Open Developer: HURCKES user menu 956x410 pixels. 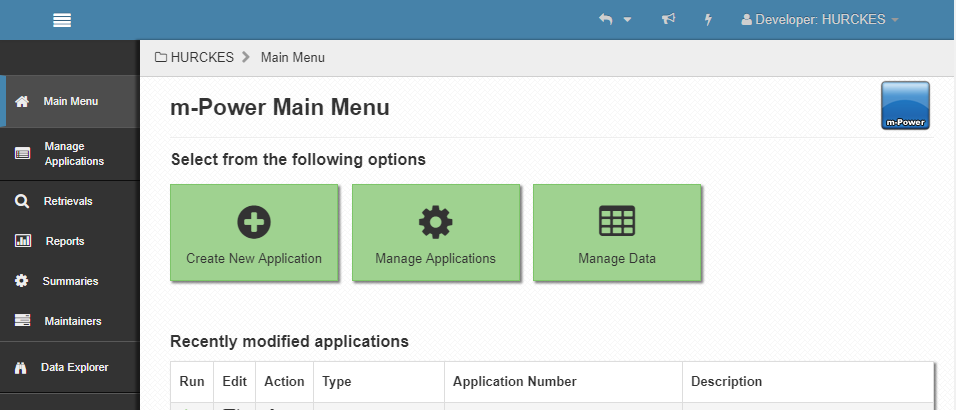coord(819,20)
